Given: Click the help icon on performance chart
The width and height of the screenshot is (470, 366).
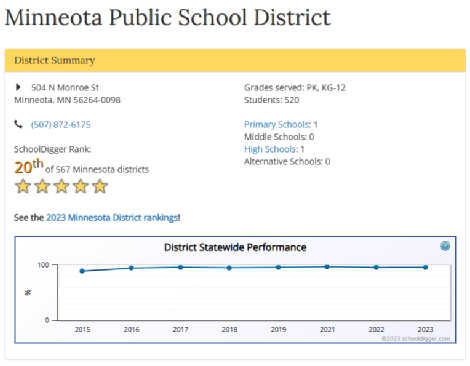Looking at the screenshot, I should (445, 246).
